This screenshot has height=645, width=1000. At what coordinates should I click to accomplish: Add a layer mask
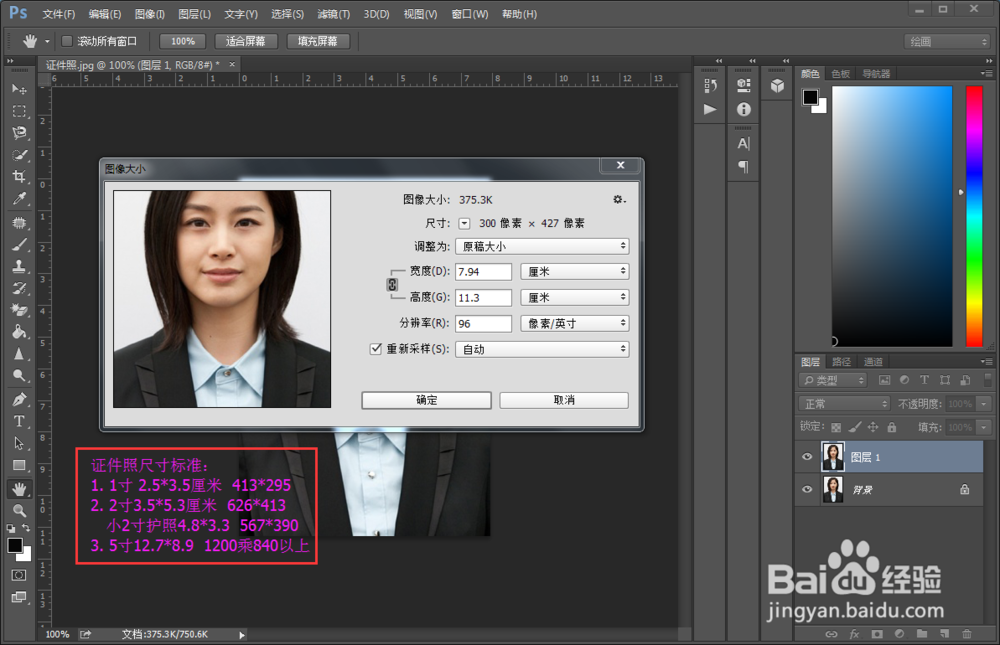point(877,634)
